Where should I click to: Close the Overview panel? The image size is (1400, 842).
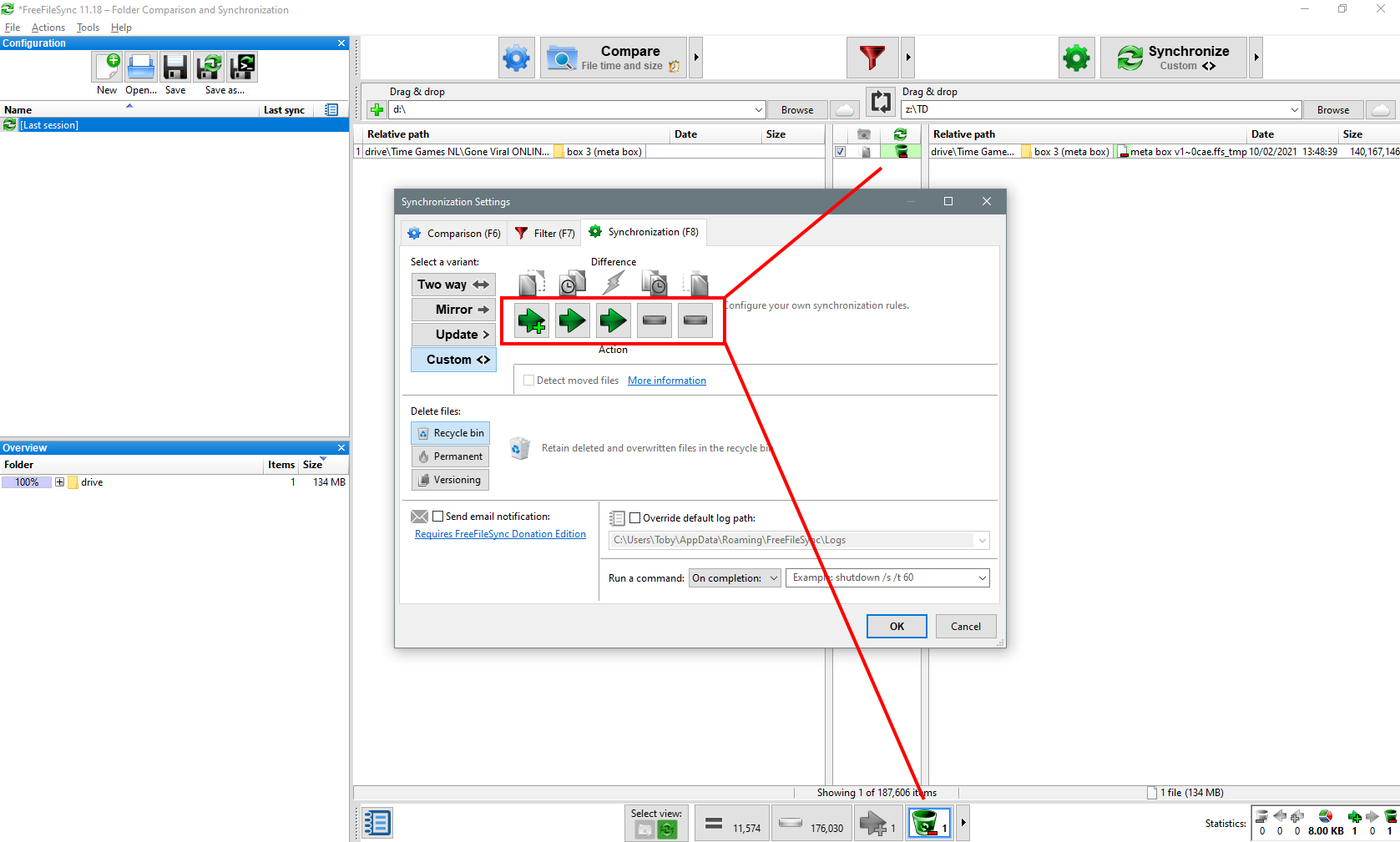[341, 448]
